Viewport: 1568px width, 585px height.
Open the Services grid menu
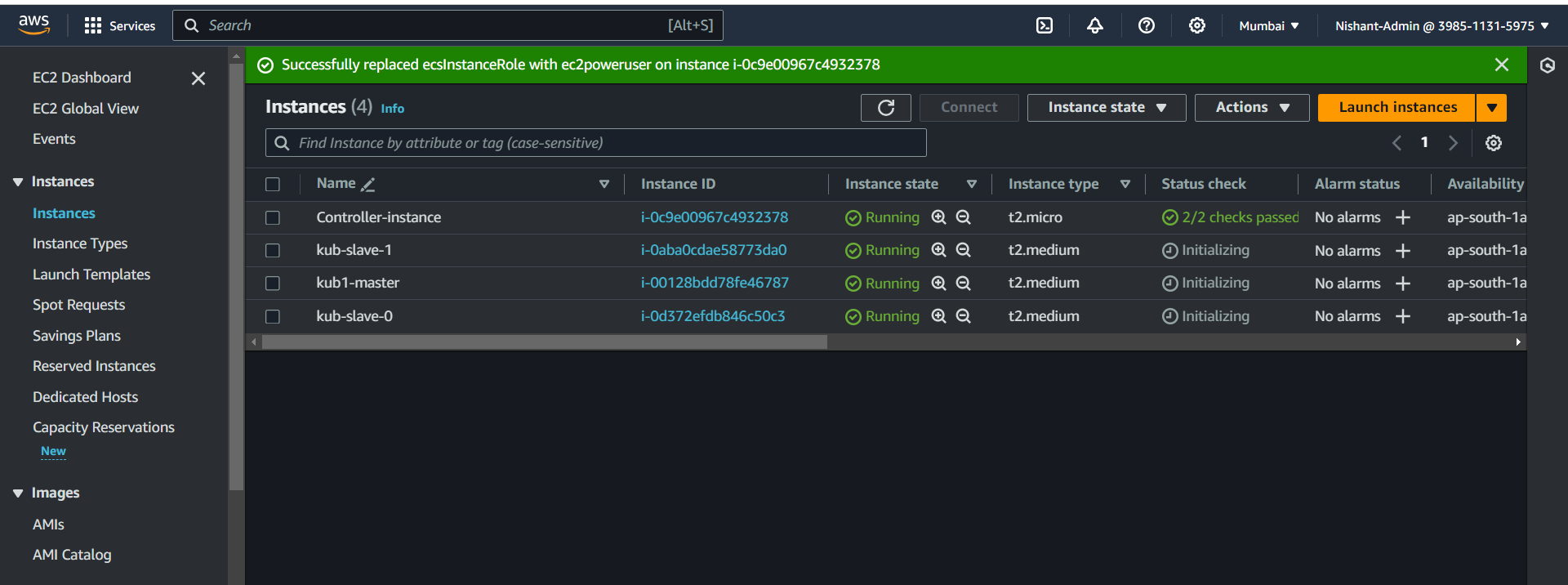93,25
